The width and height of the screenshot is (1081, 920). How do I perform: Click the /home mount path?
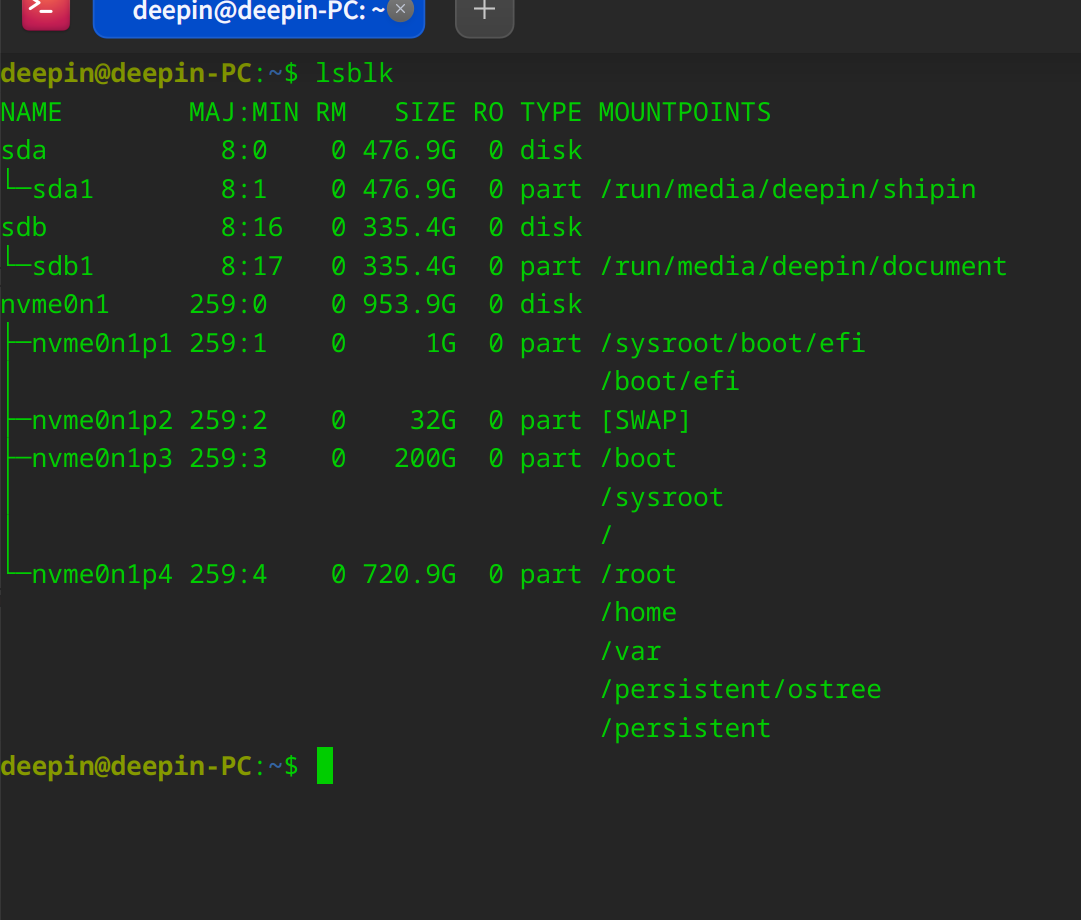(638, 612)
